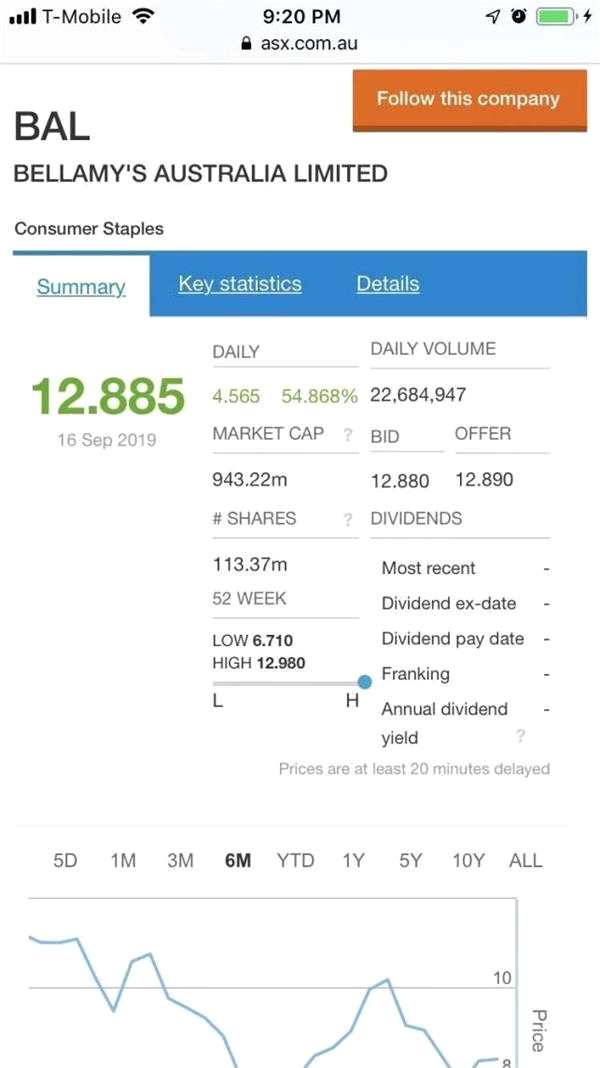Open the Summary tab
The width and height of the screenshot is (600, 1068).
pyautogui.click(x=81, y=287)
